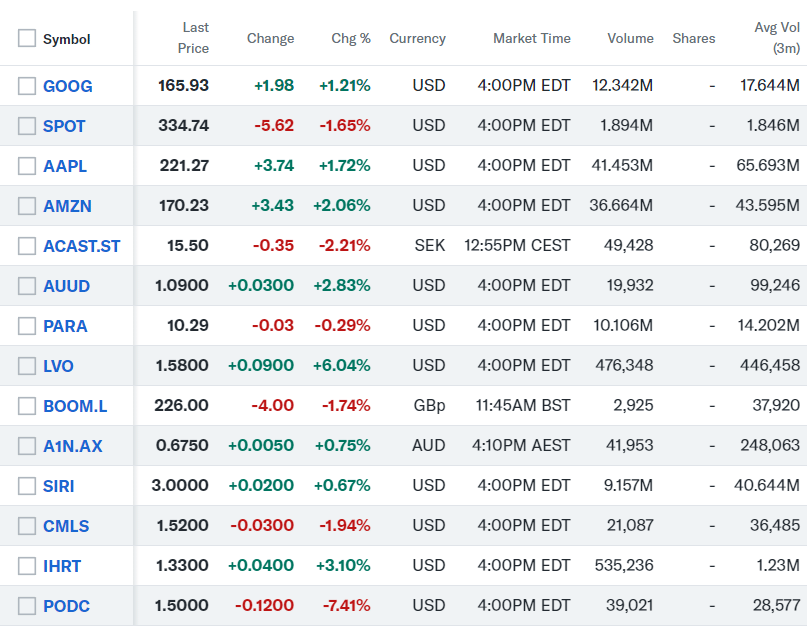Tick the select-all checkbox beside Symbol header

coord(26,39)
